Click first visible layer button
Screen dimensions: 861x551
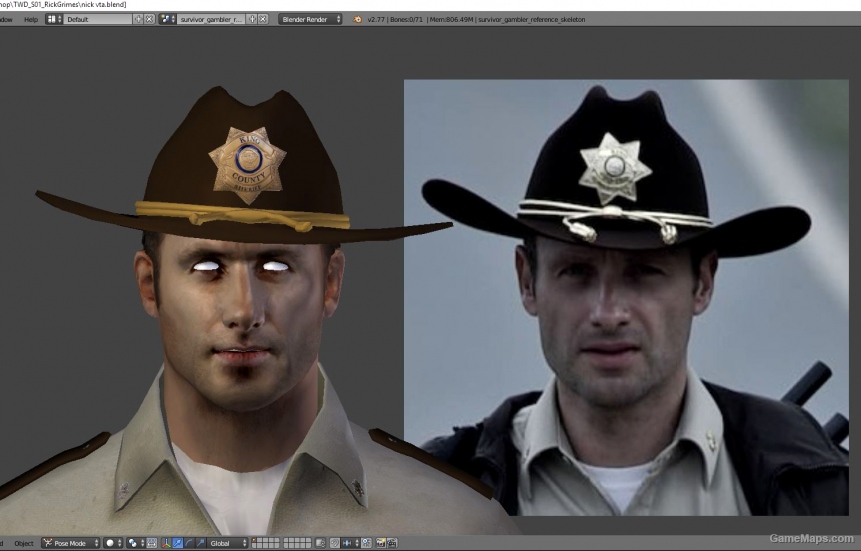[x=254, y=541]
